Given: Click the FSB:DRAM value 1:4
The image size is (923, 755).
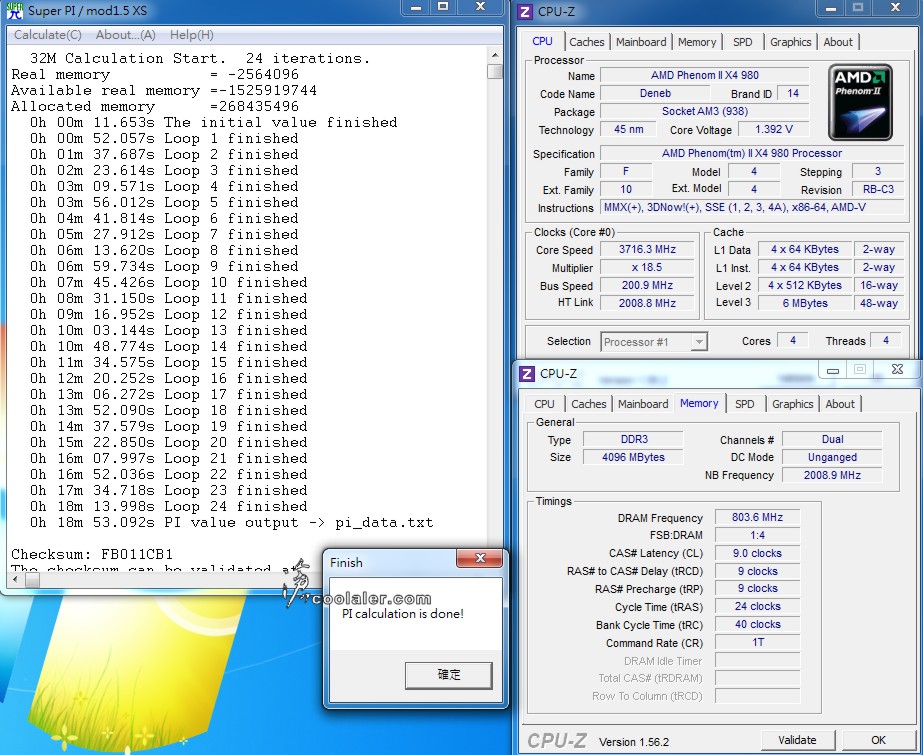Looking at the screenshot, I should (x=757, y=536).
